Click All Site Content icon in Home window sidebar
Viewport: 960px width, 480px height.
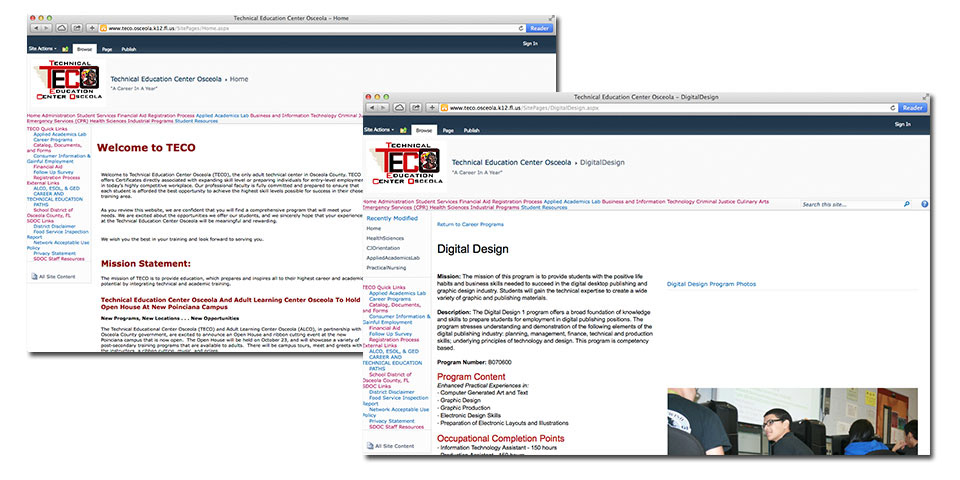pyautogui.click(x=34, y=277)
